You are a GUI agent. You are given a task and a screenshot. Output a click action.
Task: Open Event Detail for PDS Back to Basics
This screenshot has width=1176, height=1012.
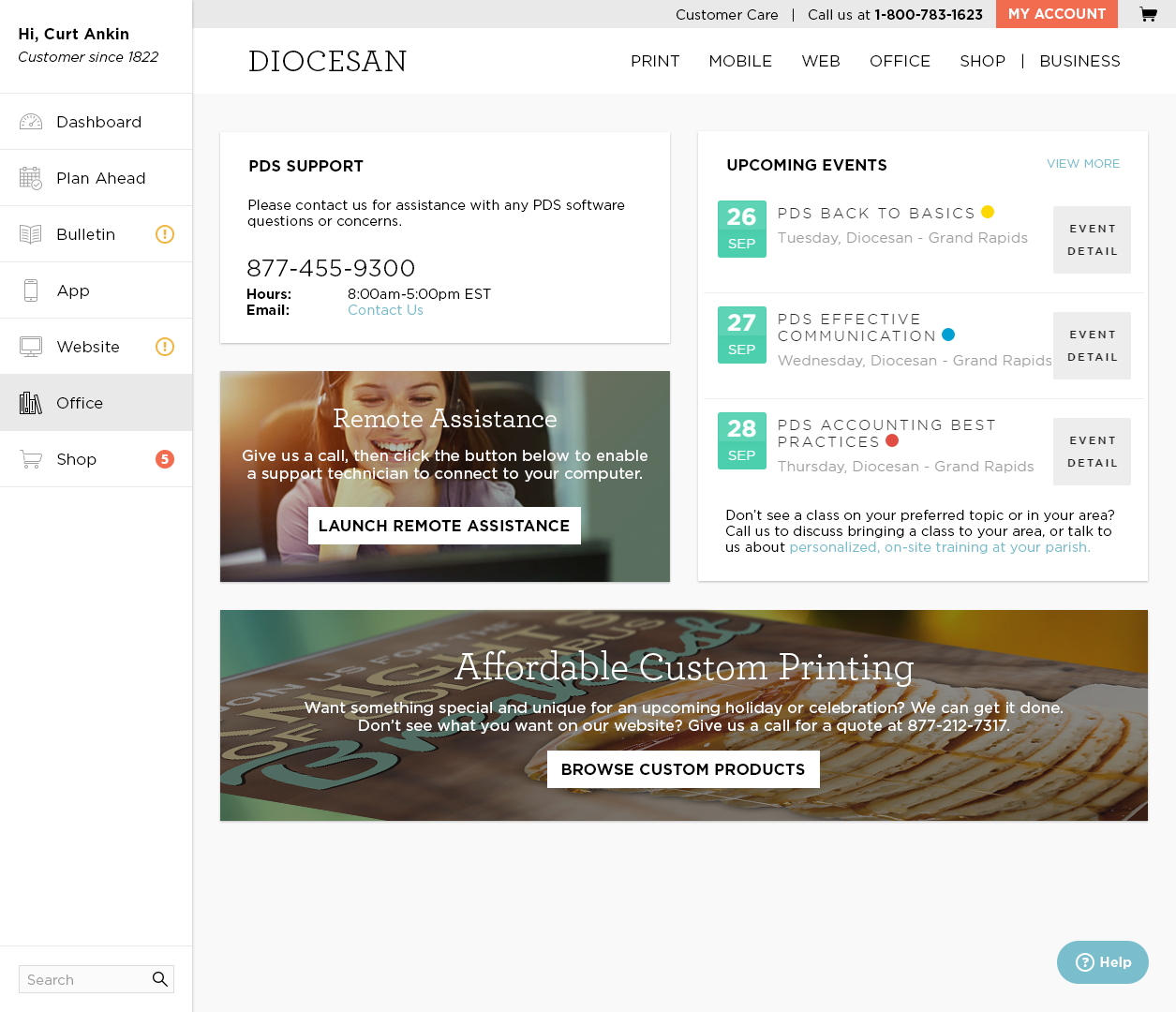click(x=1092, y=240)
